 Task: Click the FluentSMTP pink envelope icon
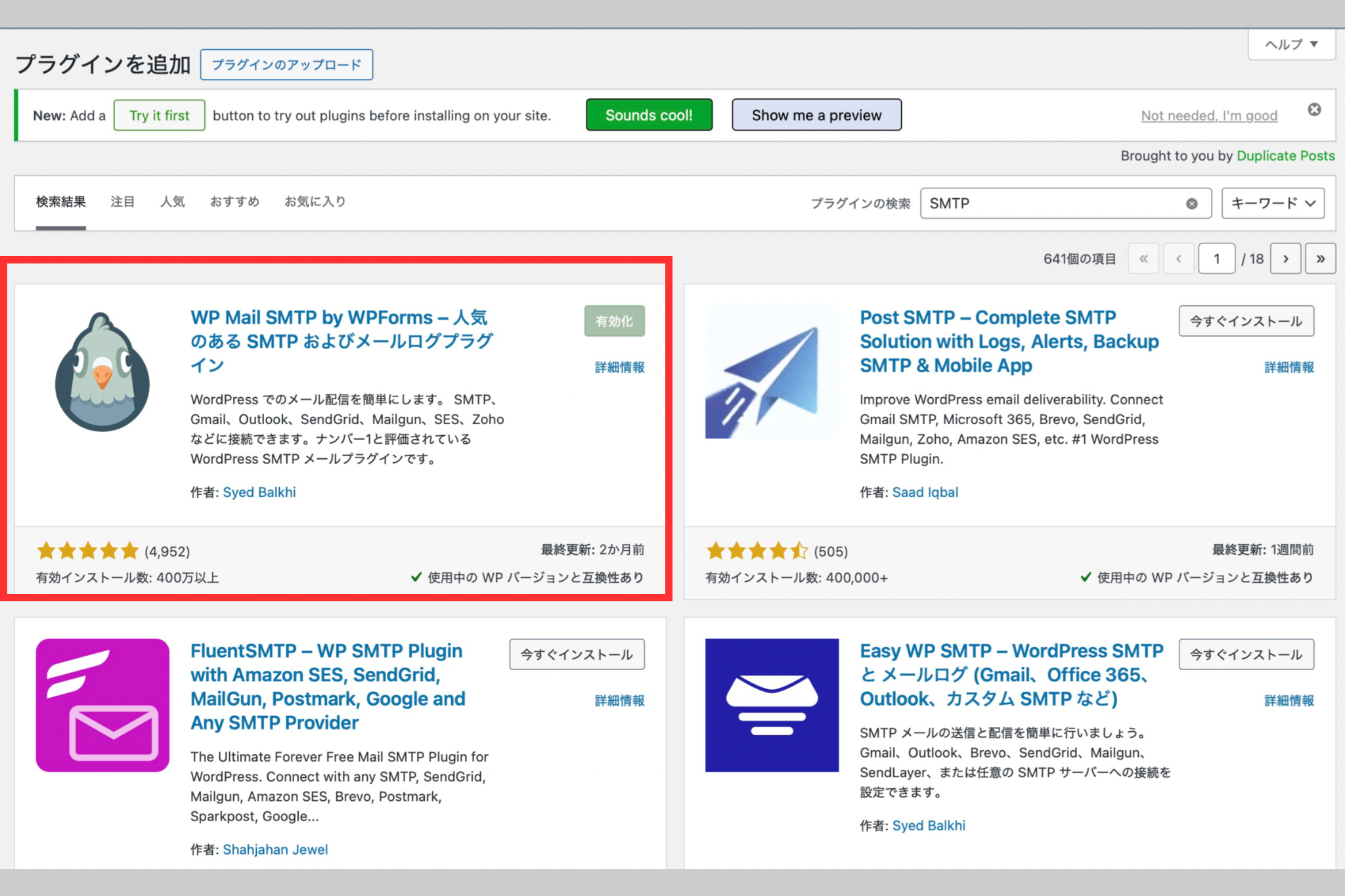102,705
